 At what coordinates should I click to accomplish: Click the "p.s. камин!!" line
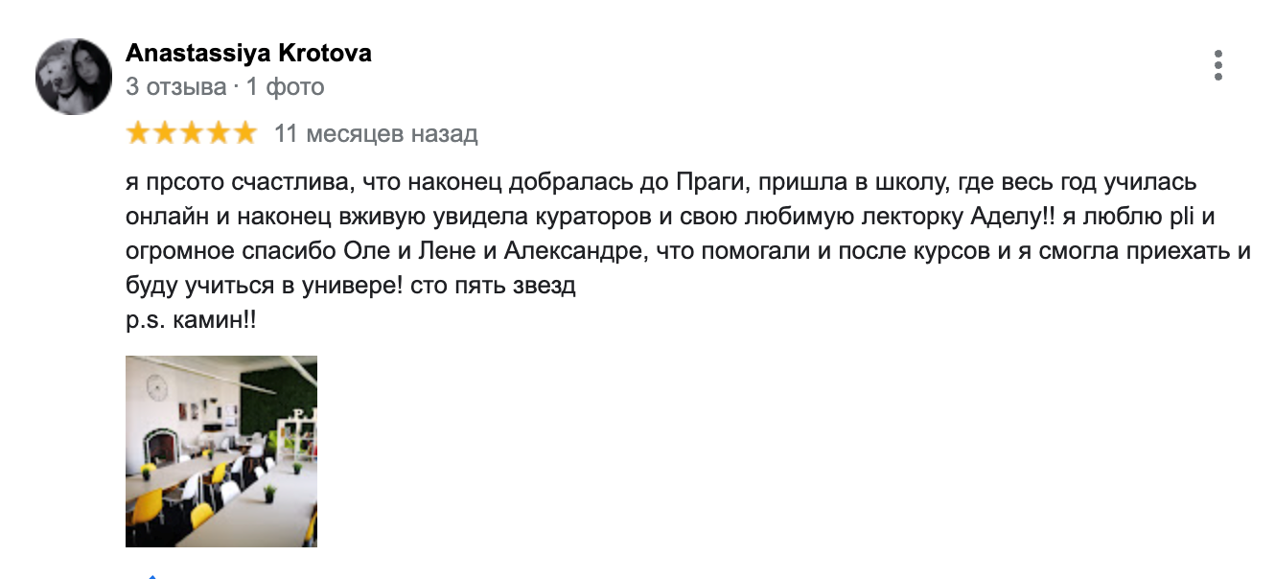click(192, 322)
